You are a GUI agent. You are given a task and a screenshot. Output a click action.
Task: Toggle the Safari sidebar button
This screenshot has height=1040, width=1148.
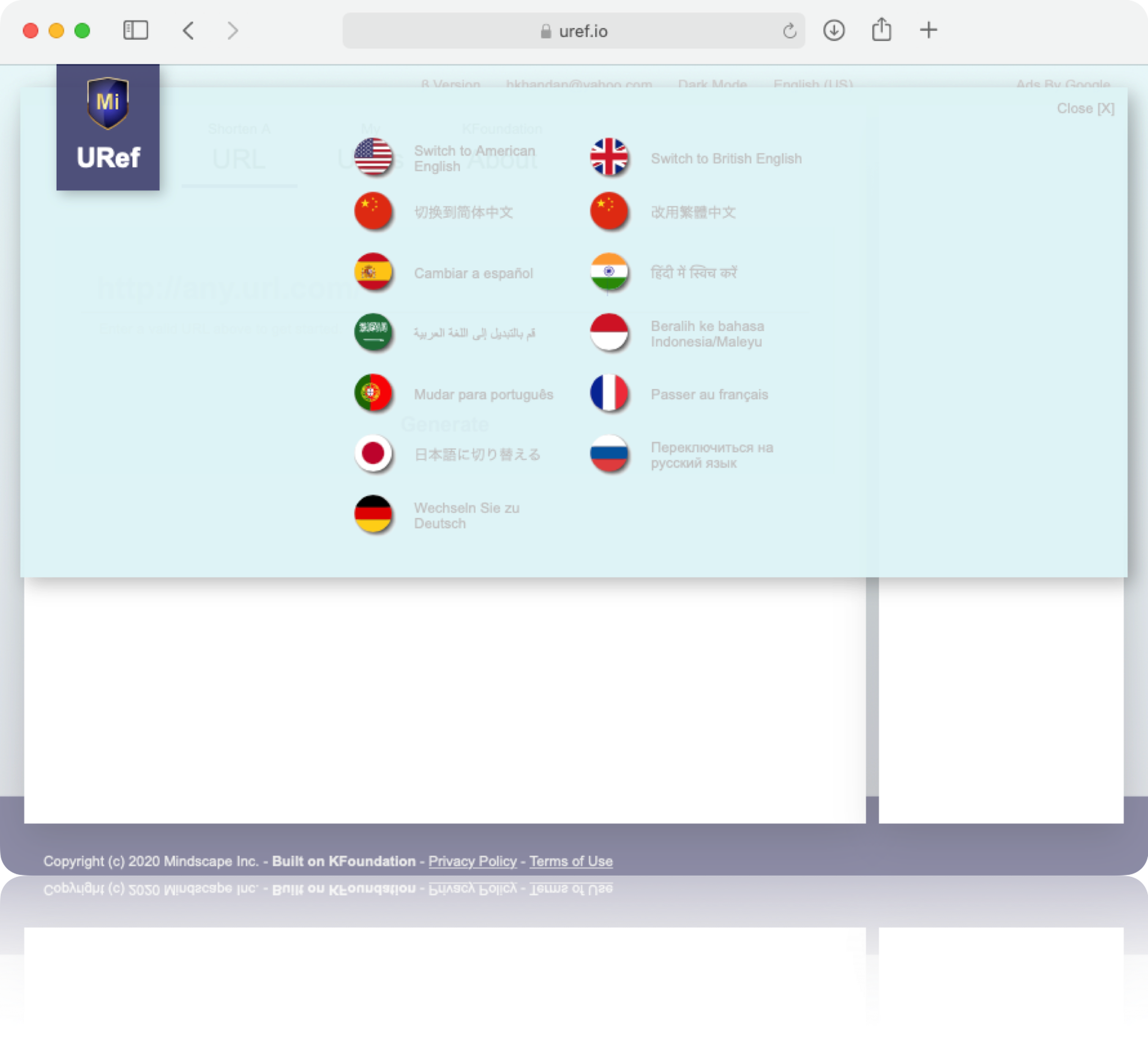pos(136,30)
